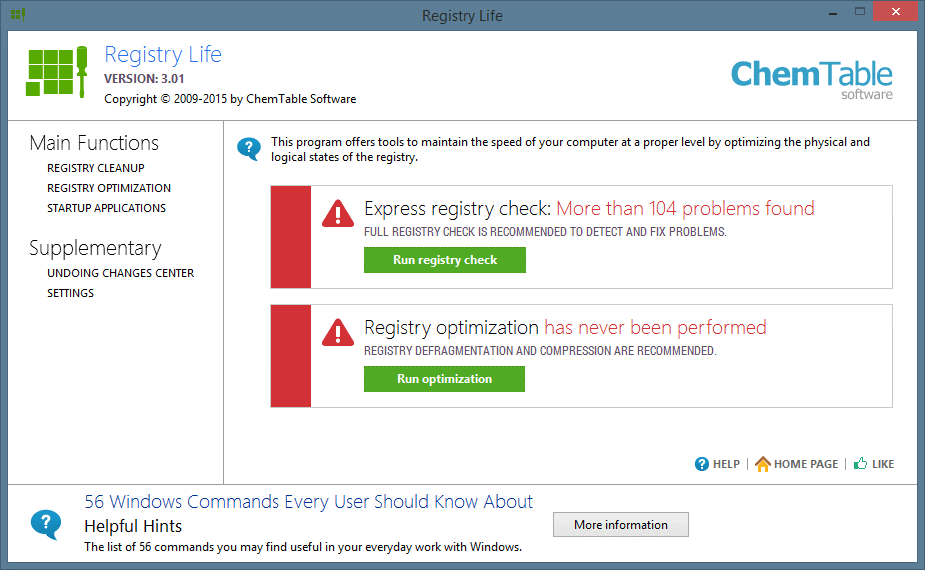Image resolution: width=925 pixels, height=570 pixels.
Task: Click the 'More than 104 problems found' text
Action: click(685, 208)
